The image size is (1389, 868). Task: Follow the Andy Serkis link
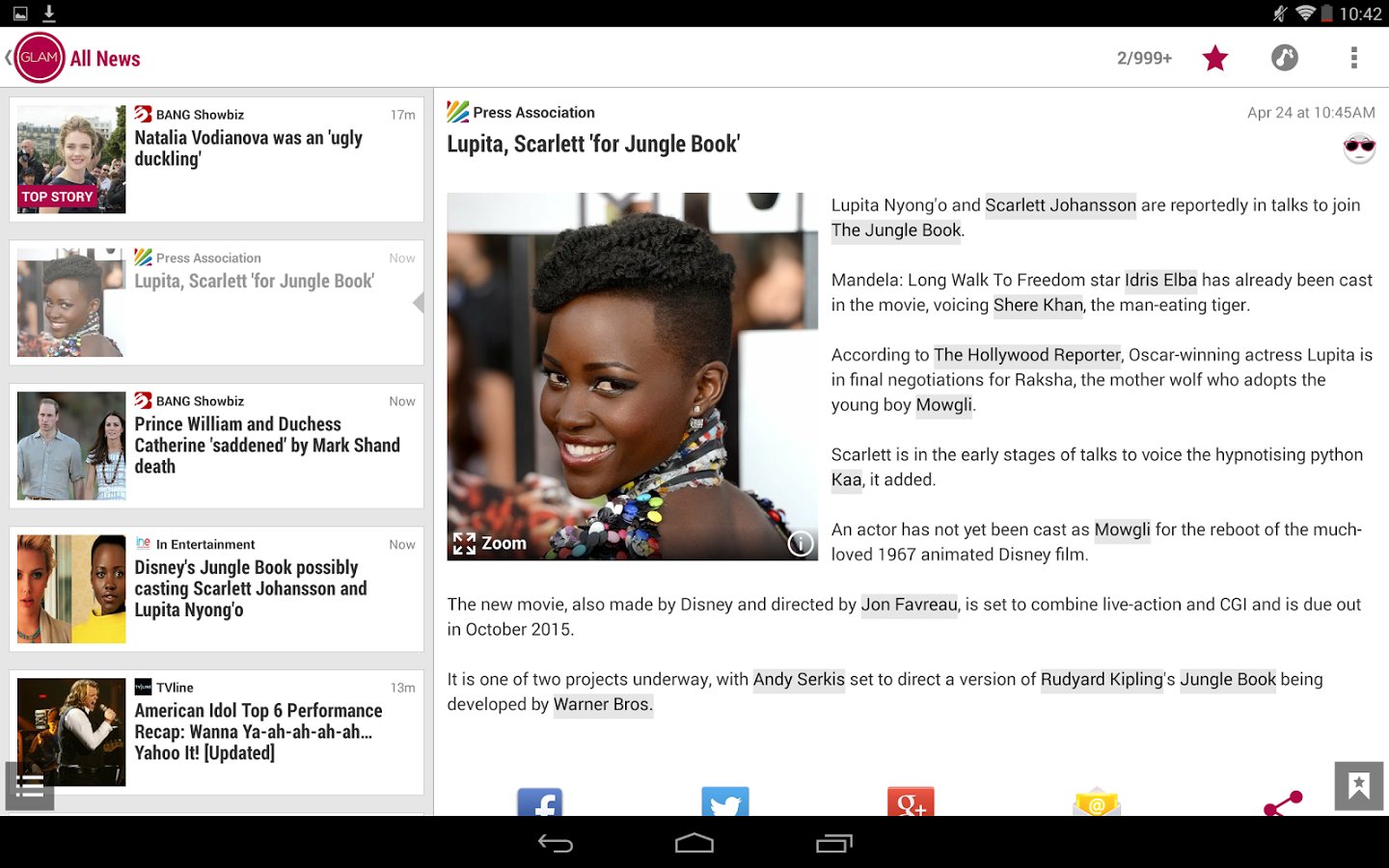pos(799,680)
